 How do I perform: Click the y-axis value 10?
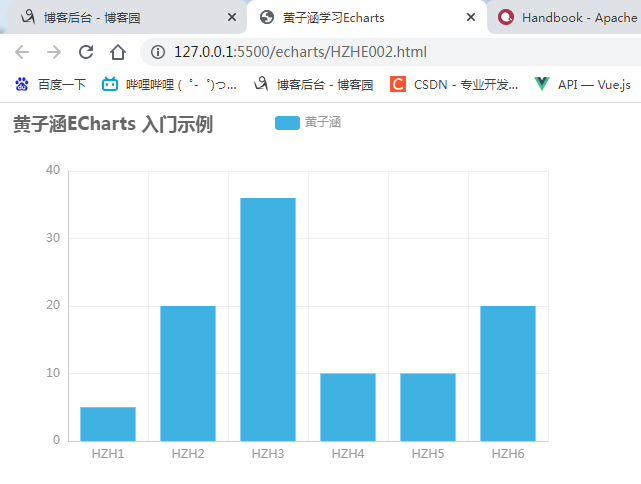point(53,373)
